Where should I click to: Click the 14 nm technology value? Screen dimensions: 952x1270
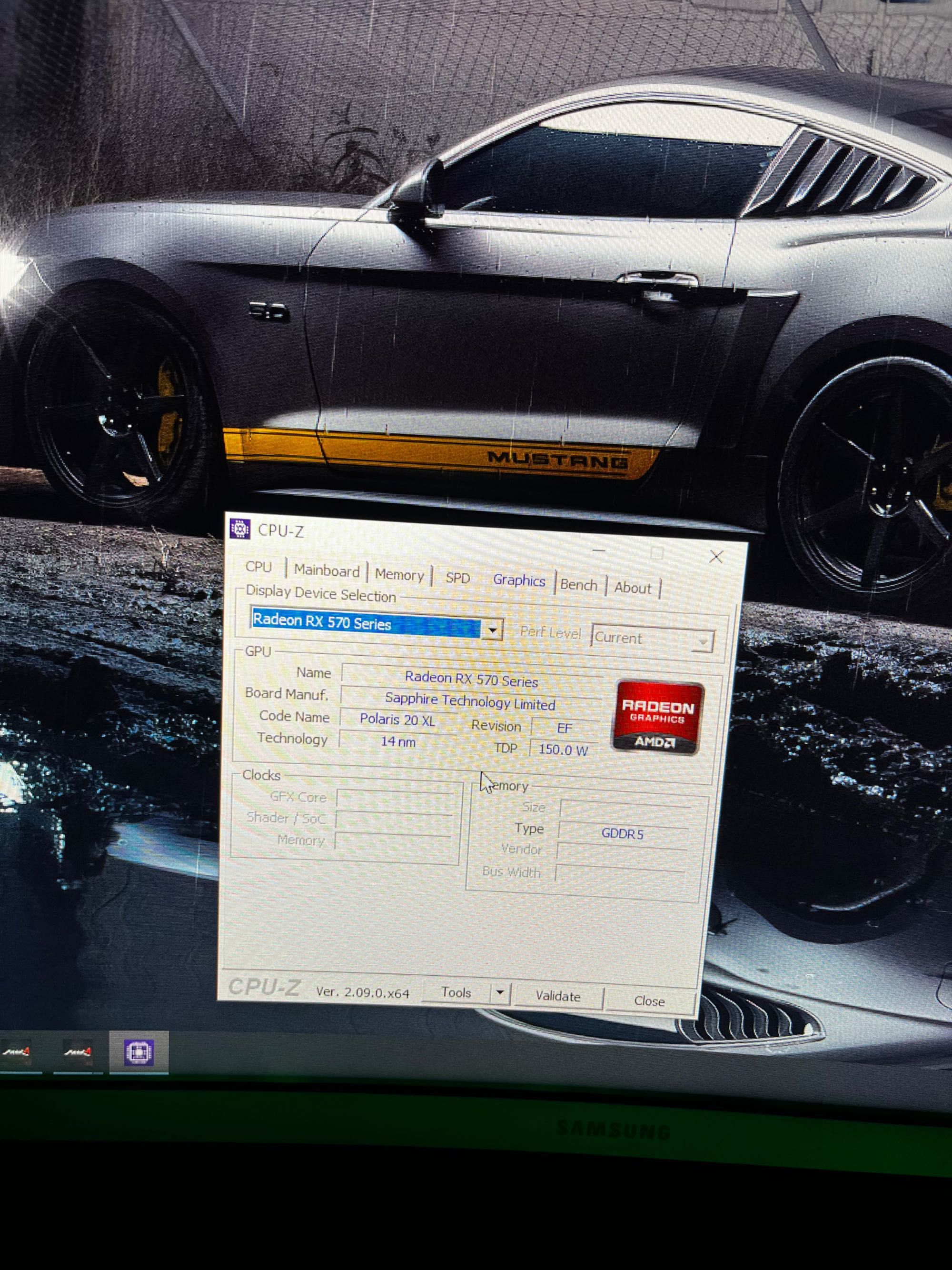[x=397, y=741]
